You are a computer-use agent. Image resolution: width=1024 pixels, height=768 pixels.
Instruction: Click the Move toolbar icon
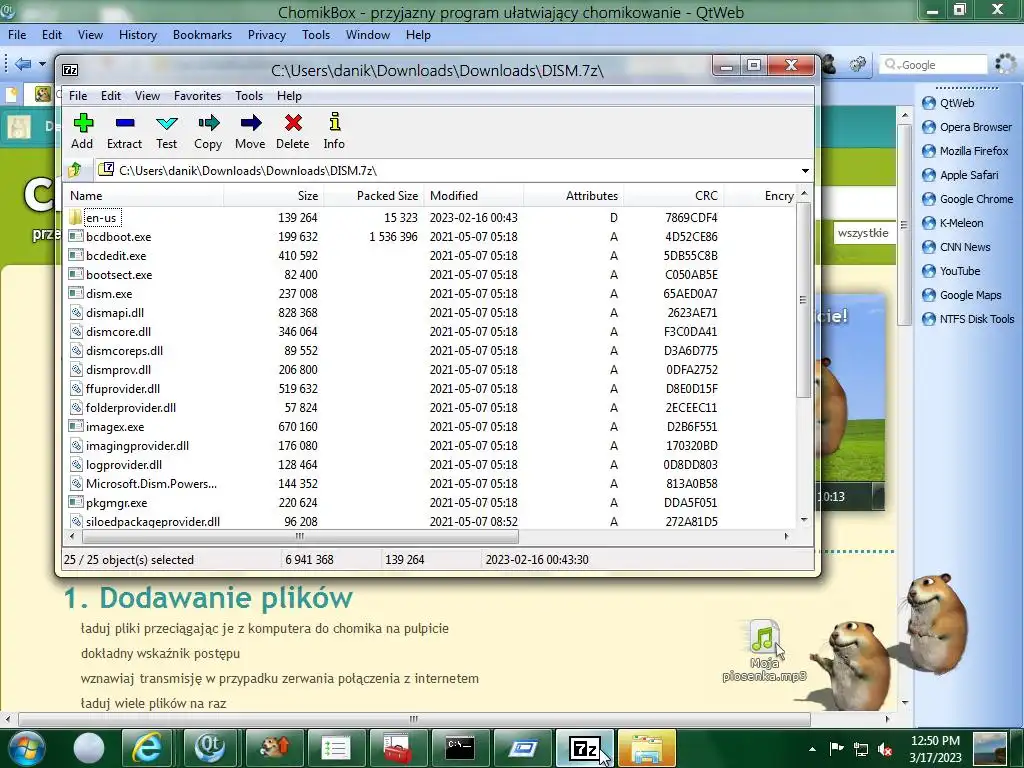(250, 131)
